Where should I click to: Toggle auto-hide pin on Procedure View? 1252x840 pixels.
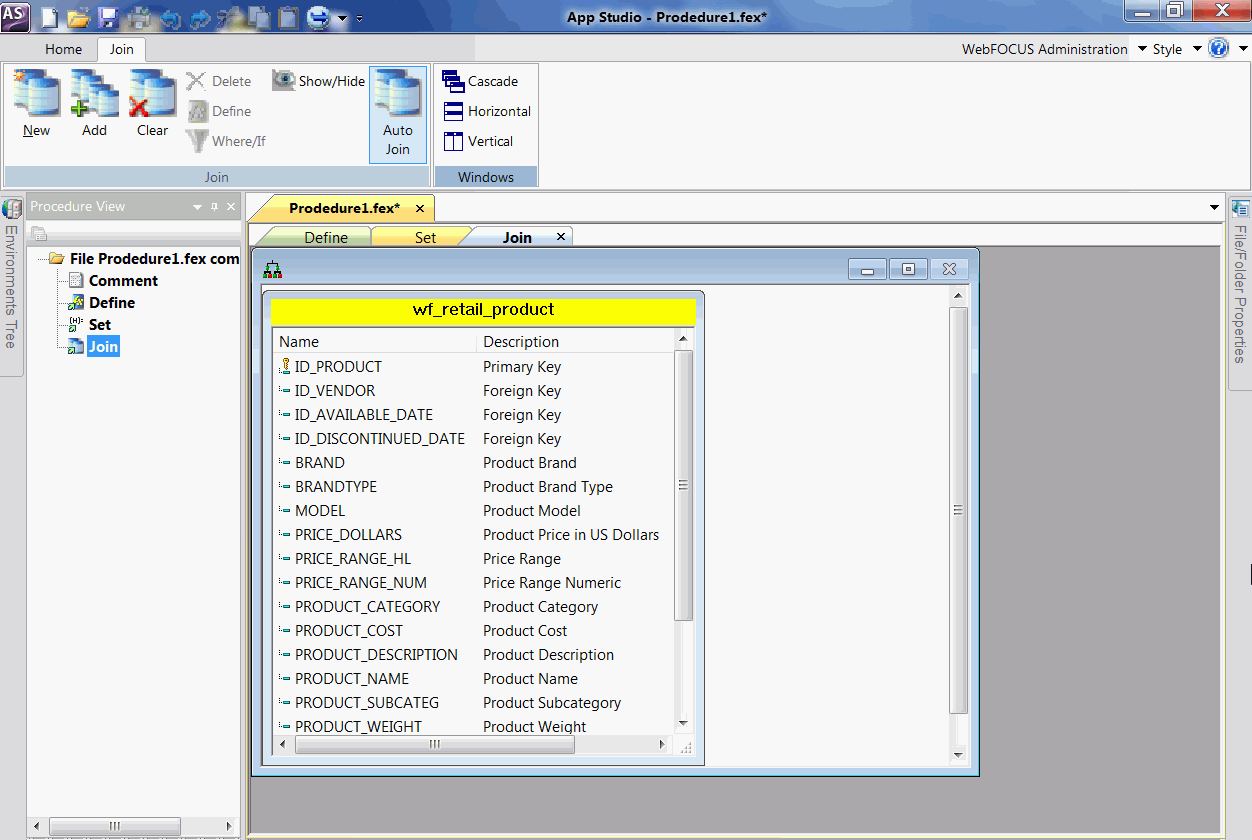[214, 207]
